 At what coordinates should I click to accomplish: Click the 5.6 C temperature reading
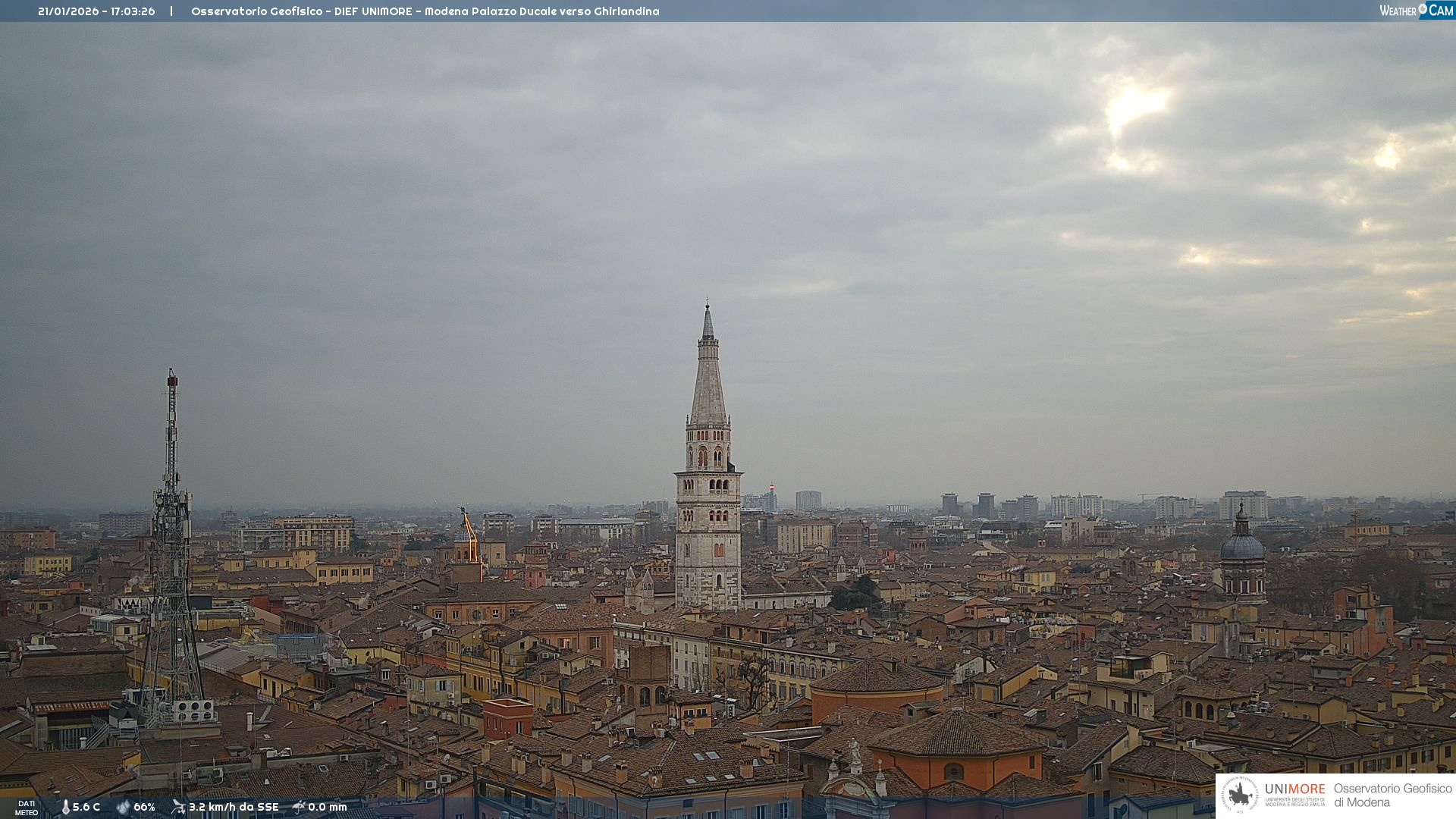click(x=86, y=807)
